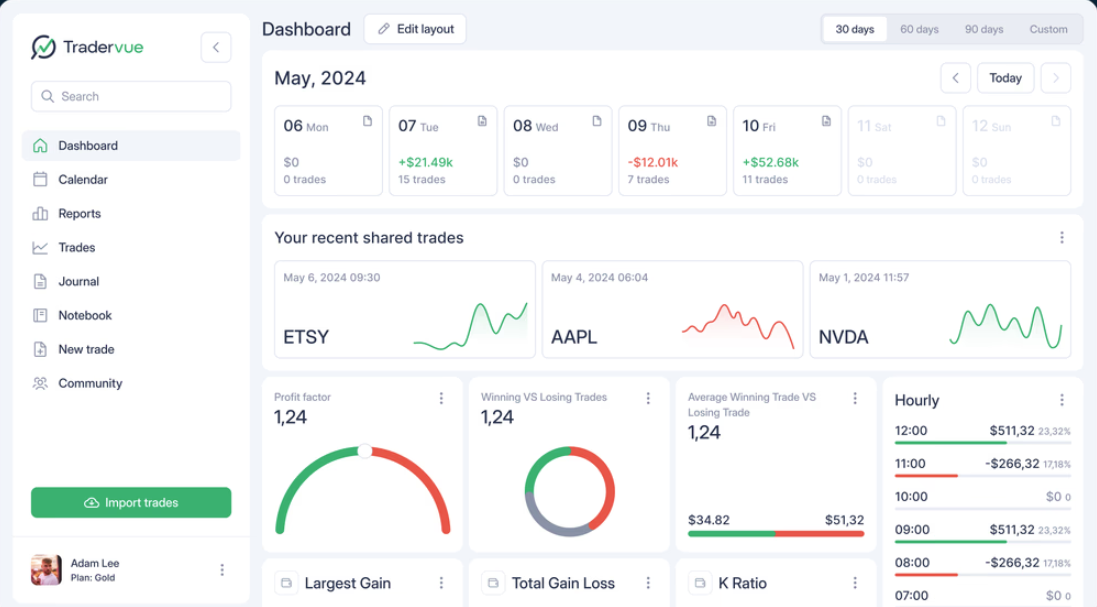Open Average Winning Trade widget options menu
1097x607 pixels.
tap(854, 398)
